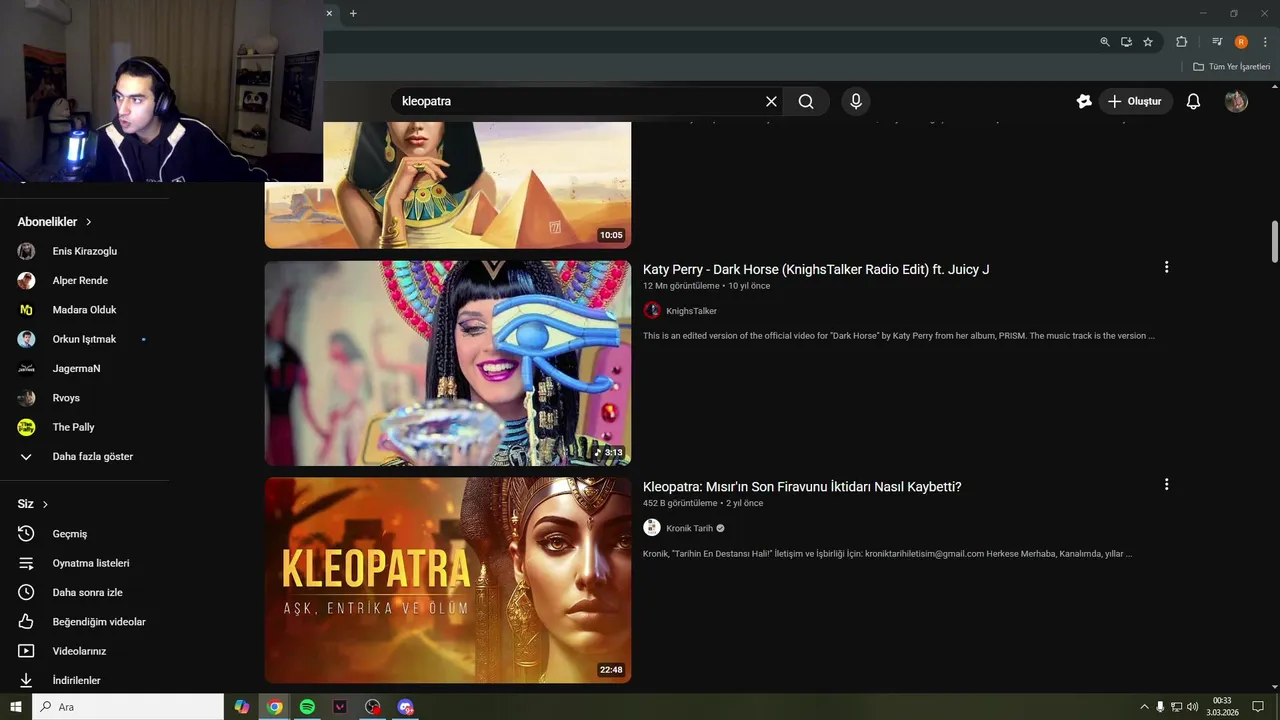1280x720 pixels.
Task: Click the tray microphone status icon
Action: coord(1160,707)
